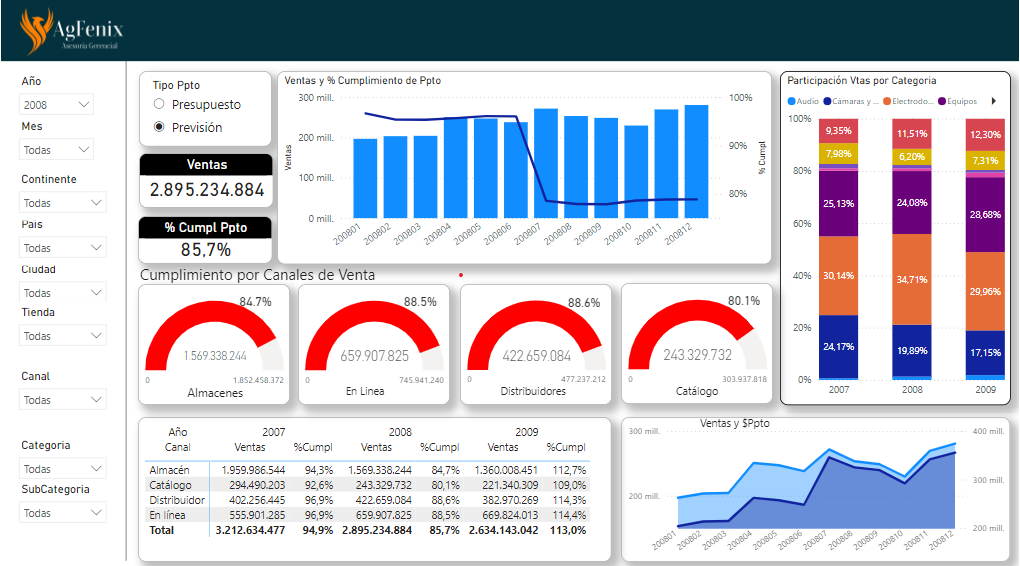1020x566 pixels.
Task: Click the Electrodo legend marker
Action: click(x=886, y=101)
